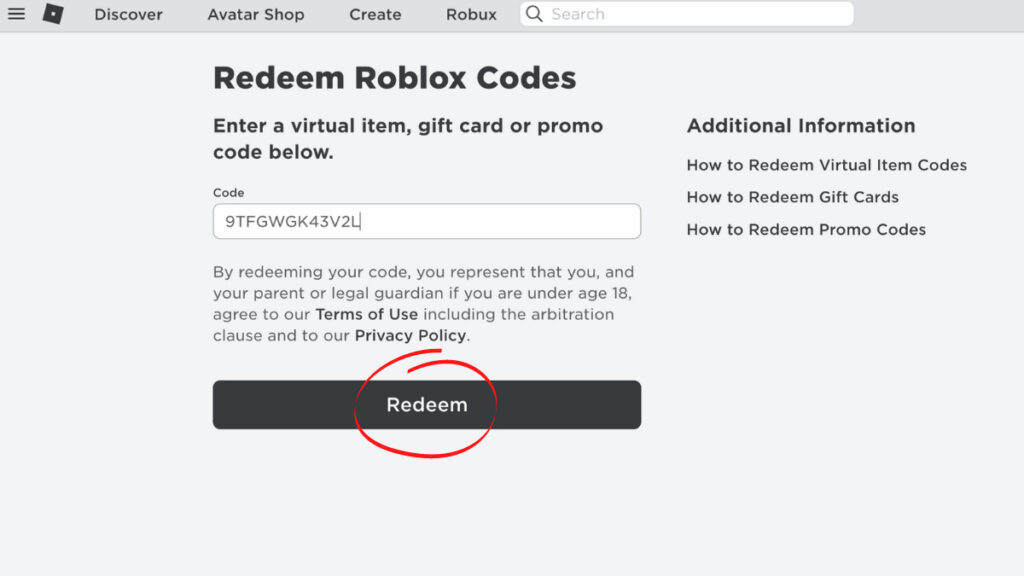Open How to Redeem Virtual Item Codes

point(826,165)
